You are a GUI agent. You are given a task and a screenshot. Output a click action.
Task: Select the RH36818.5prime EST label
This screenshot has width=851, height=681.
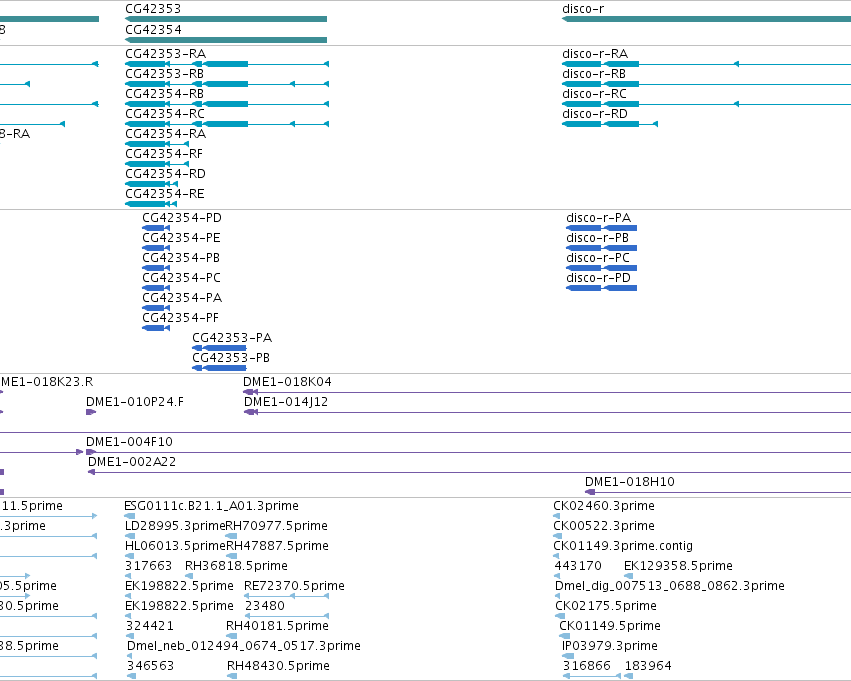236,567
